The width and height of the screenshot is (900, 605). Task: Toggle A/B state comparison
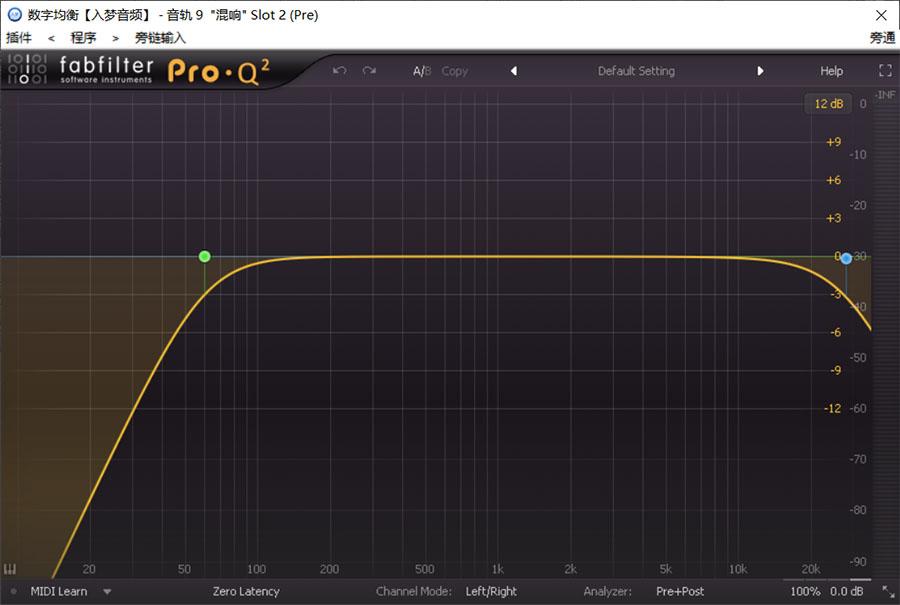point(422,71)
